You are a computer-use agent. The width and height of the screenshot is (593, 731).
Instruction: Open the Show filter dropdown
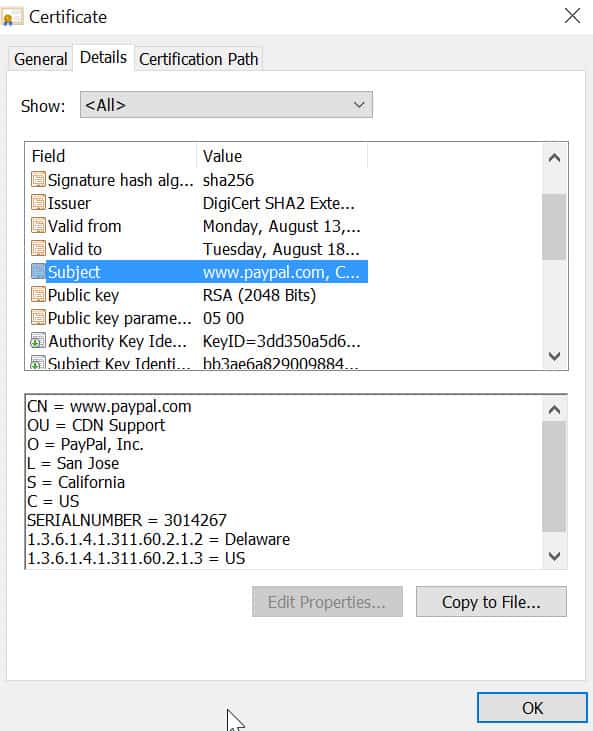pyautogui.click(x=226, y=105)
